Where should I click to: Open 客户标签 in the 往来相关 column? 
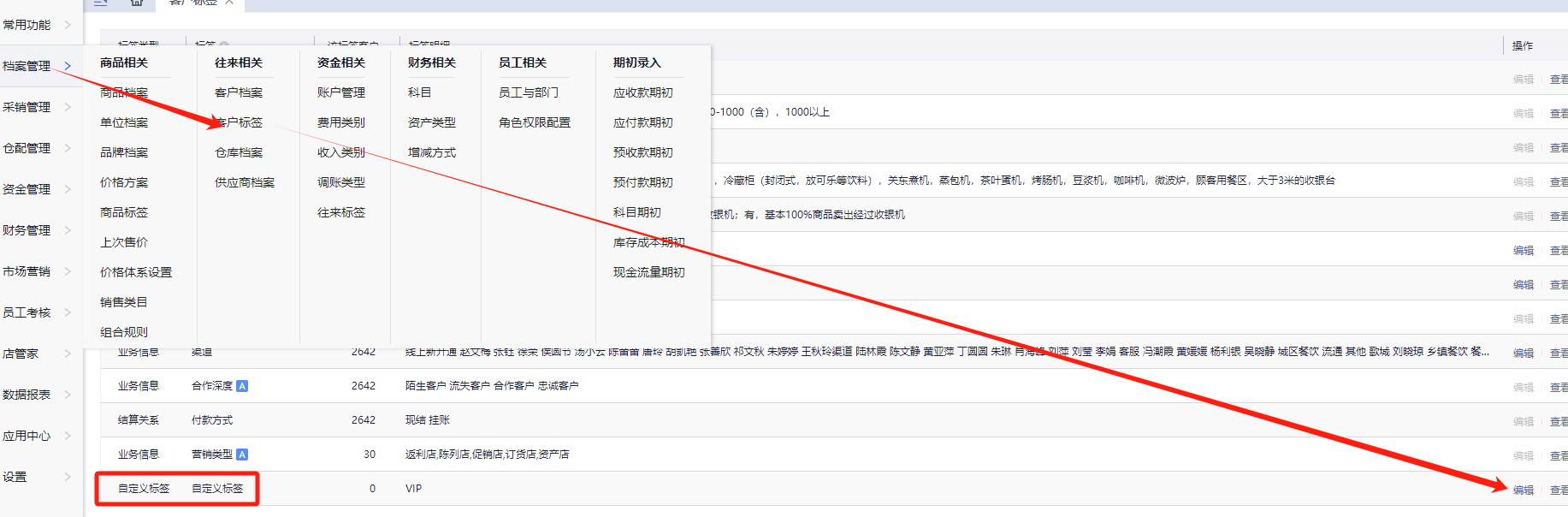[239, 122]
